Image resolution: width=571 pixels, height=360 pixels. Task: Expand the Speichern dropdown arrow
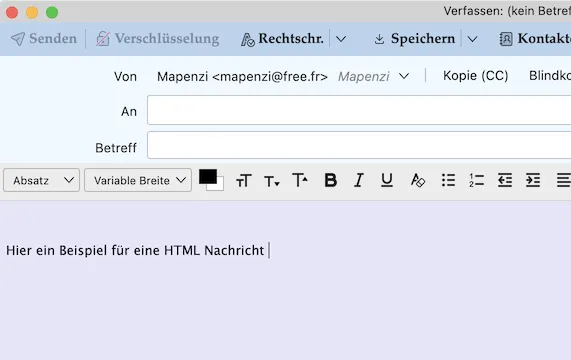point(472,39)
